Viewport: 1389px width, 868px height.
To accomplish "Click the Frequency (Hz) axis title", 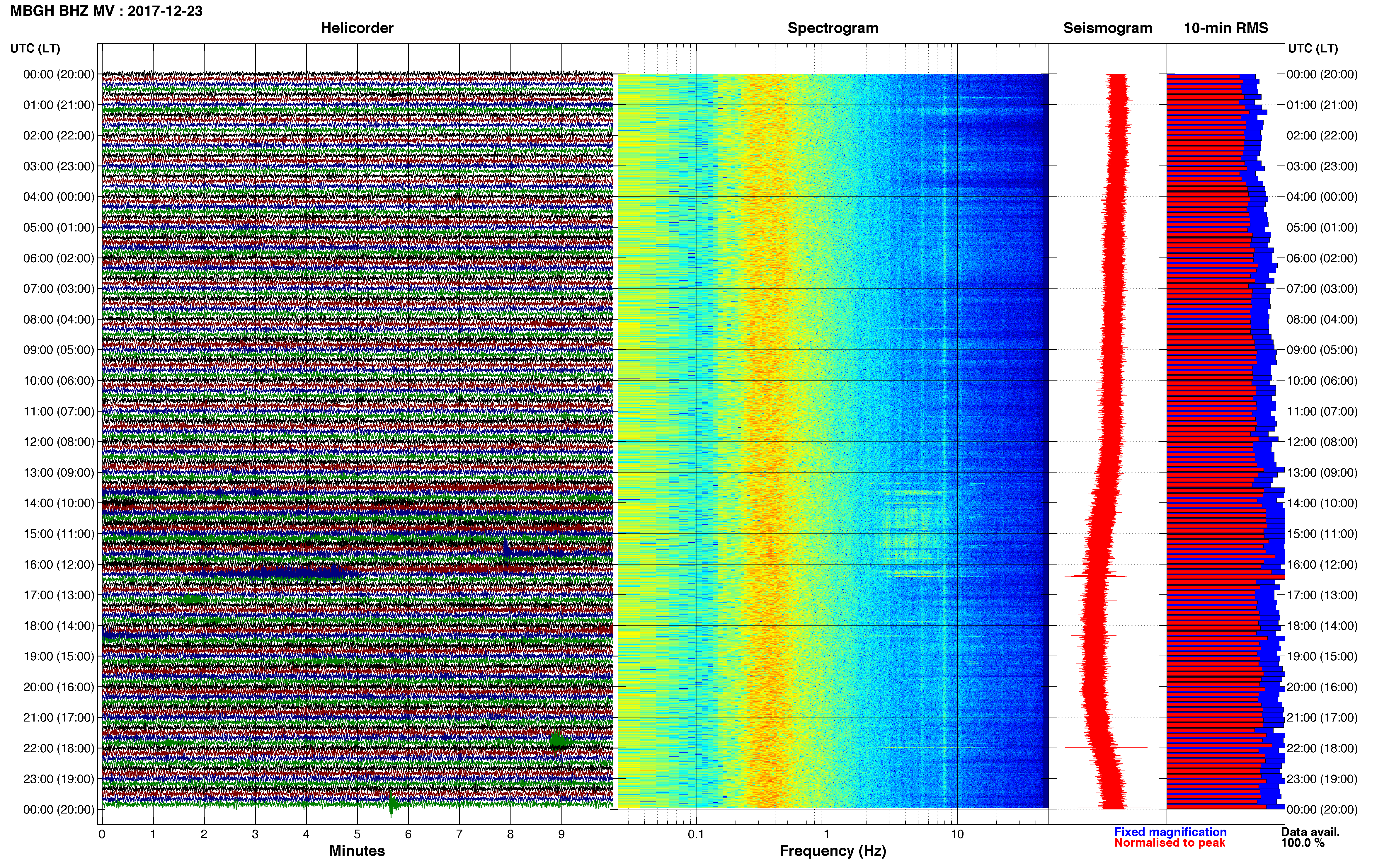I will pos(833,851).
